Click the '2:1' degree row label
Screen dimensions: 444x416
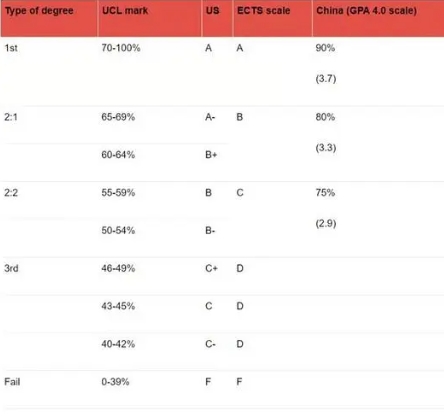(x=11, y=117)
